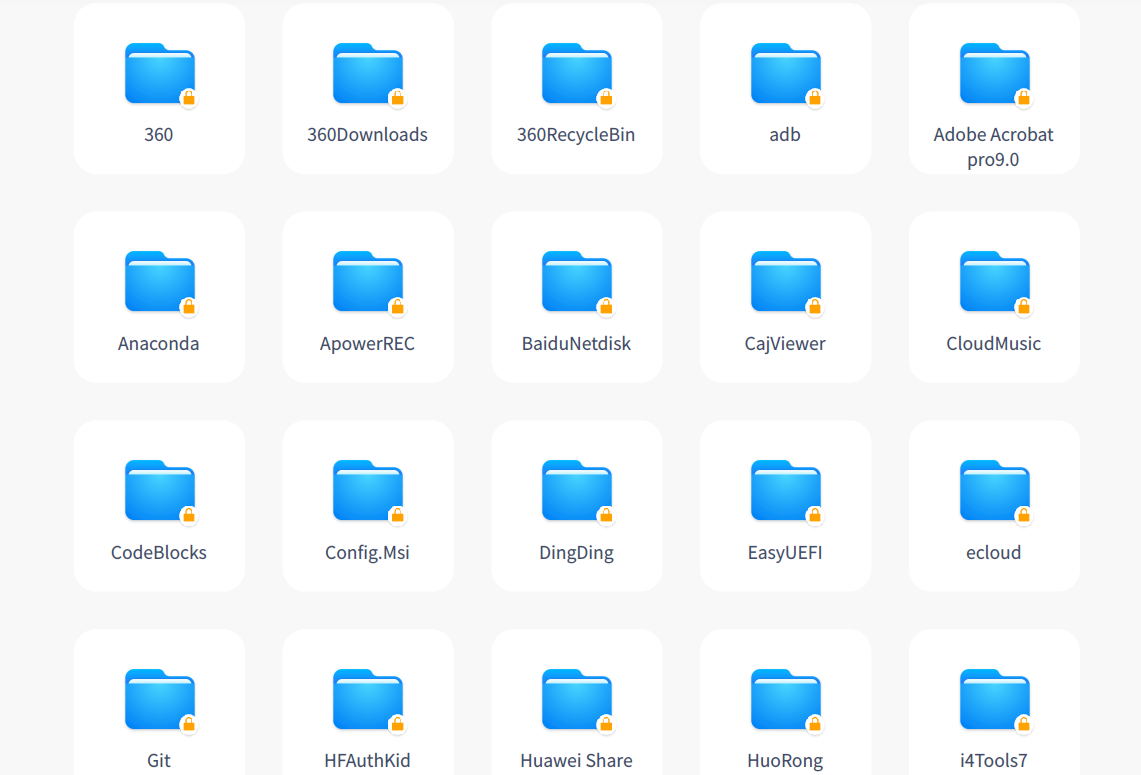
Task: Click the 360 folder name text
Action: click(159, 135)
